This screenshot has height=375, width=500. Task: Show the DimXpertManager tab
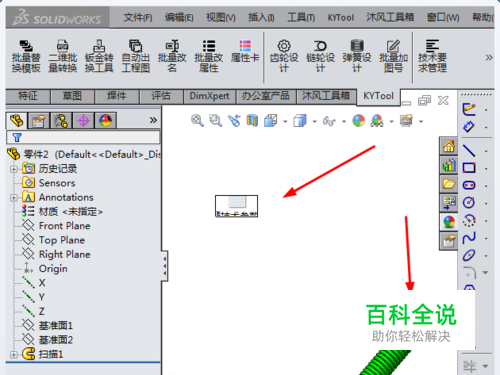[x=83, y=120]
